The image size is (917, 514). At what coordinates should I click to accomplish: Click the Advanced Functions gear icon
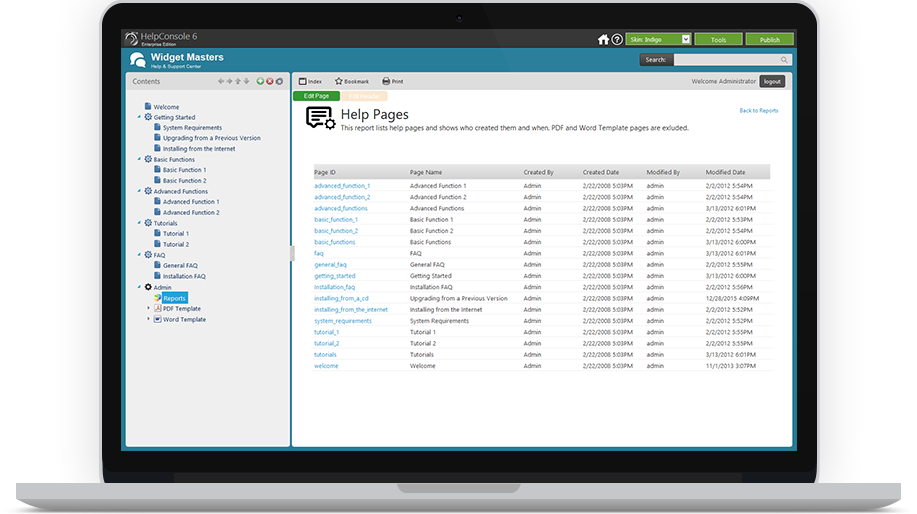click(148, 191)
